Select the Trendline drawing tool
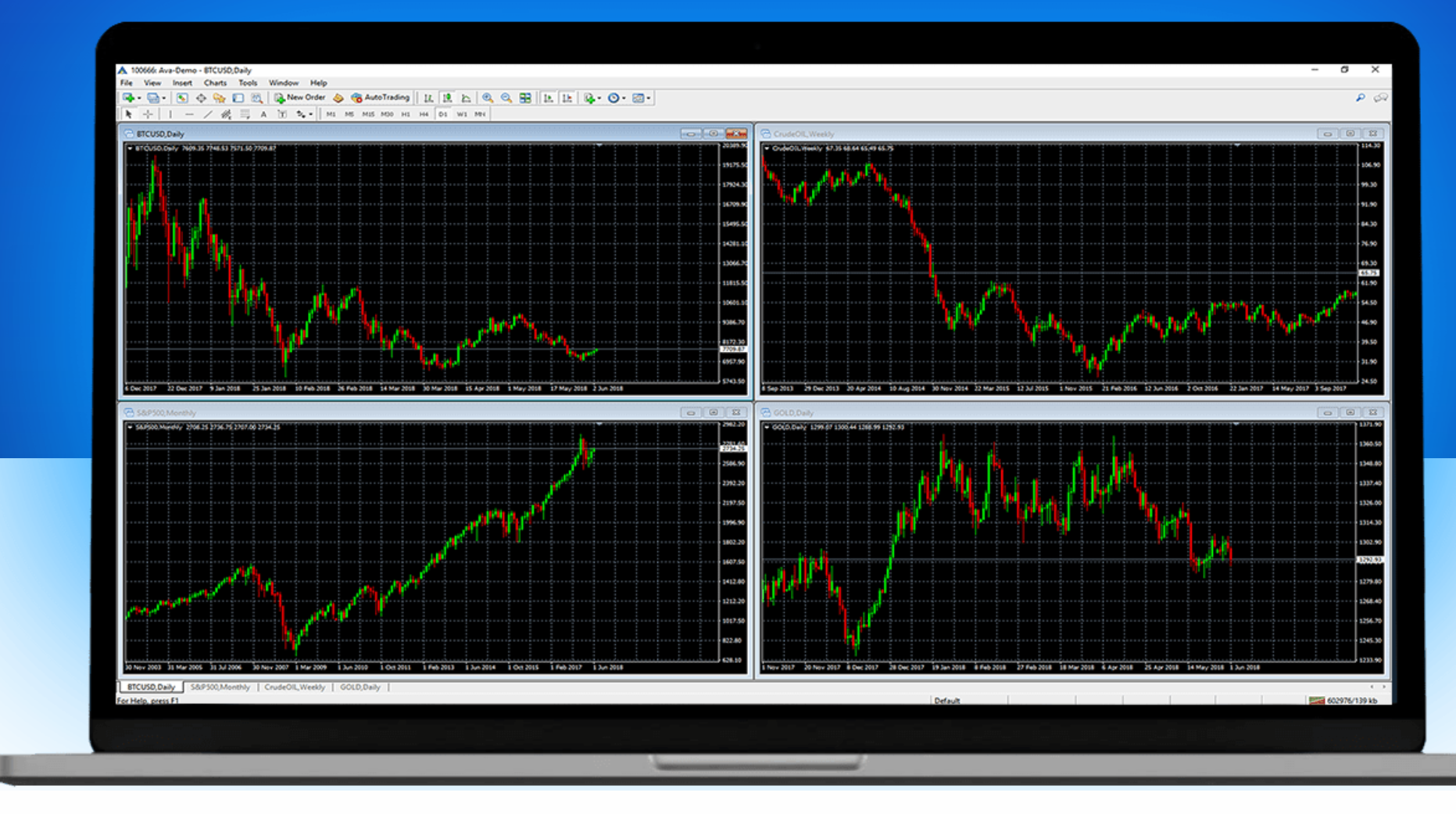This screenshot has width=1456, height=814. point(208,114)
